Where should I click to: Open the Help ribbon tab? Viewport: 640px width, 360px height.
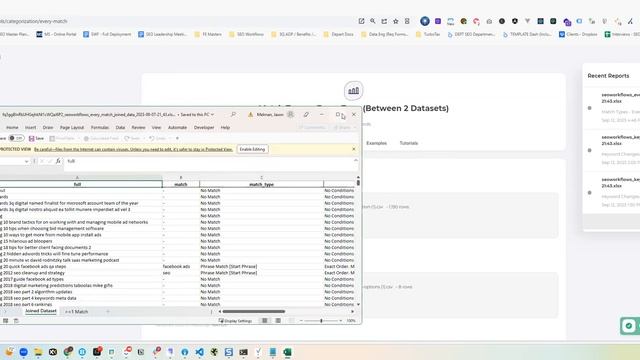(225, 127)
